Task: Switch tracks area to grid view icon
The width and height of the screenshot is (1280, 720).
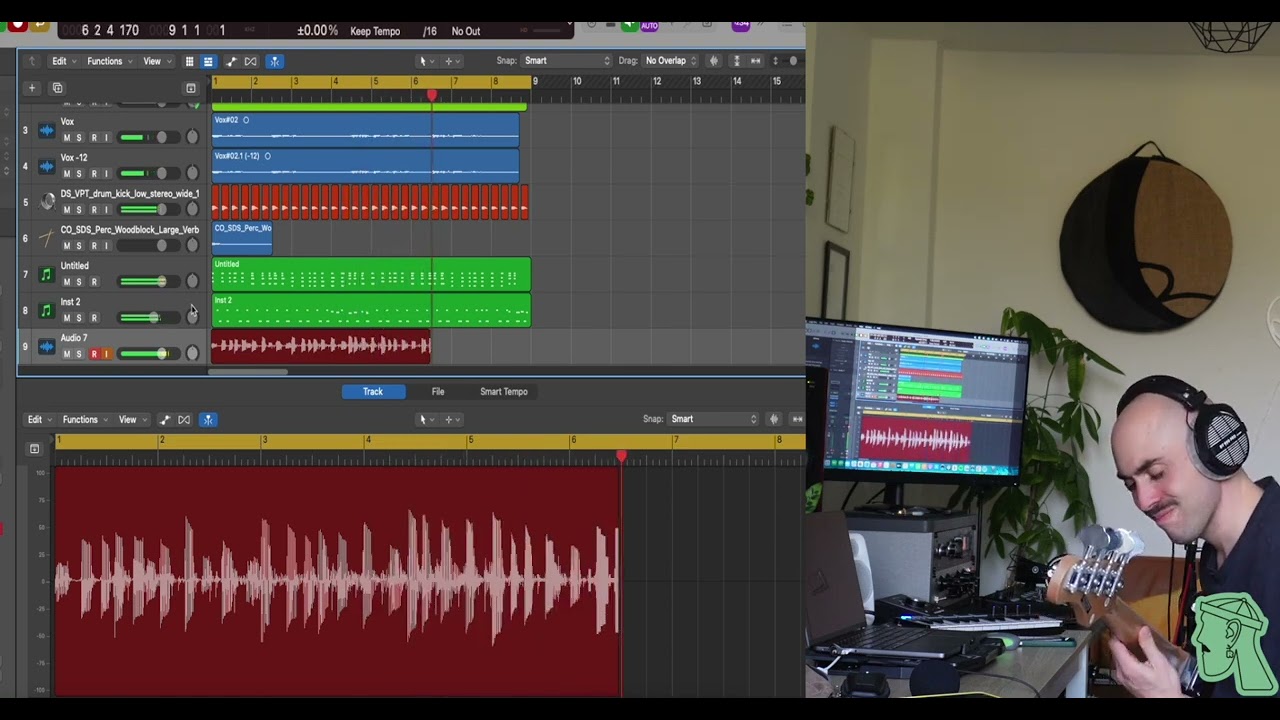Action: pos(189,61)
